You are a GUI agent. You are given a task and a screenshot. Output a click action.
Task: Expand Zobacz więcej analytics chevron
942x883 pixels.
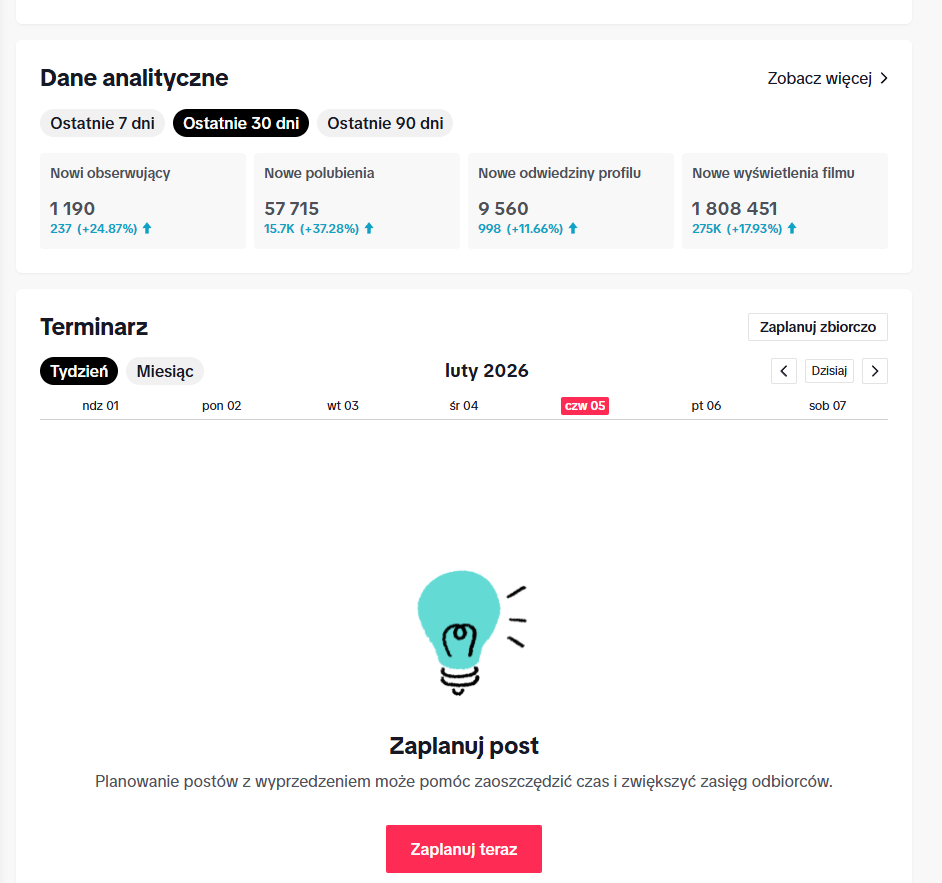(883, 78)
